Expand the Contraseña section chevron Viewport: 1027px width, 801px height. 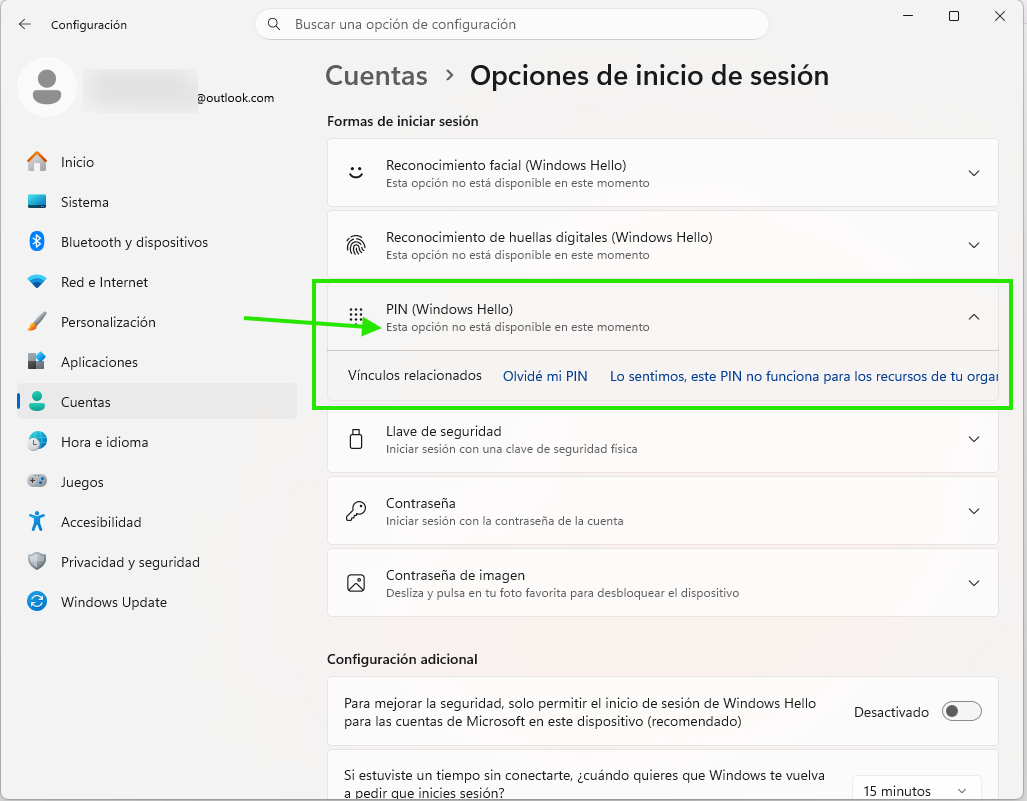(x=974, y=511)
